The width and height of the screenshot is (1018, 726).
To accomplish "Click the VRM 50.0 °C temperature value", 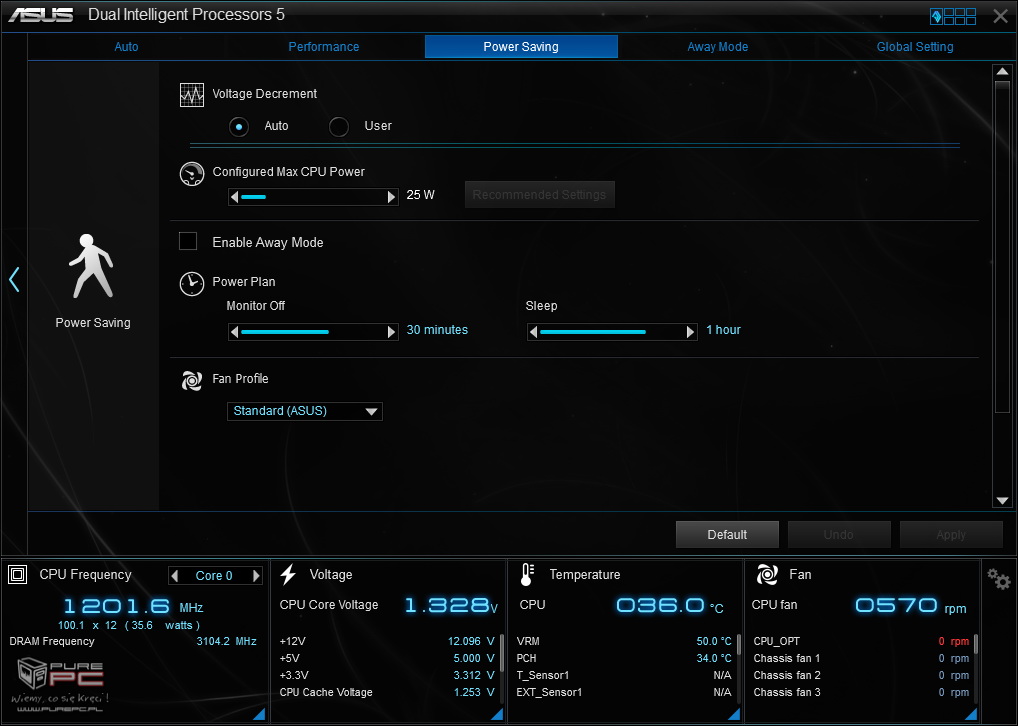I will (x=714, y=642).
